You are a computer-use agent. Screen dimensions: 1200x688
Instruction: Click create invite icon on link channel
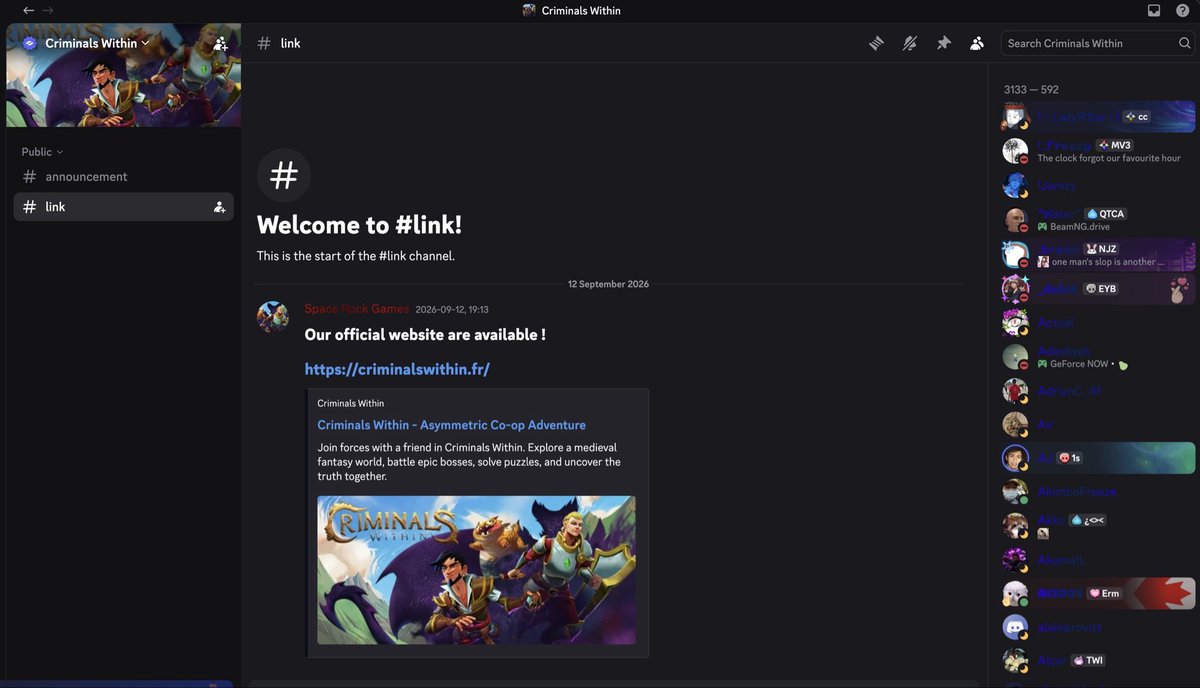[219, 207]
